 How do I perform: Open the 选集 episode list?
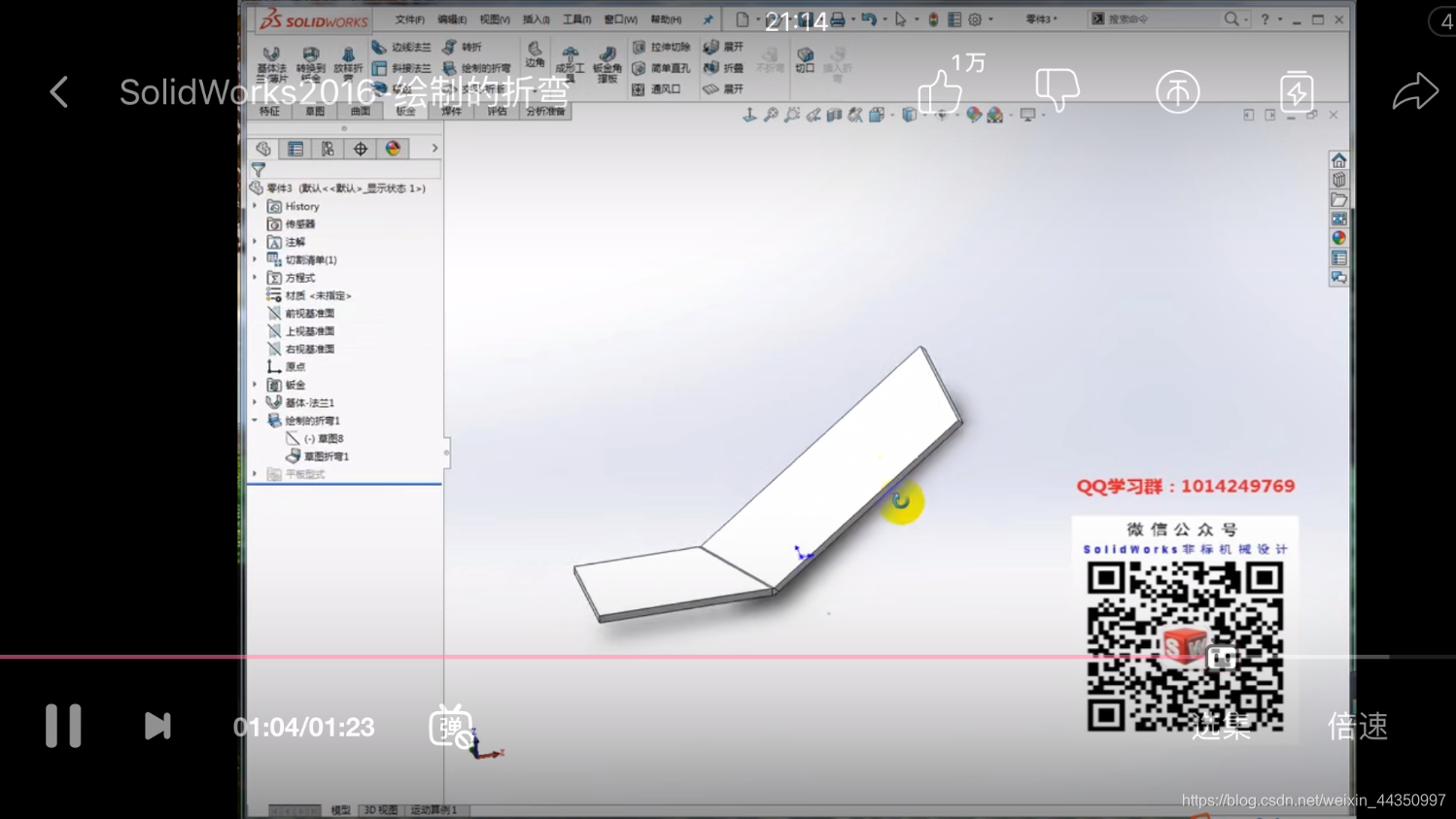point(1222,726)
